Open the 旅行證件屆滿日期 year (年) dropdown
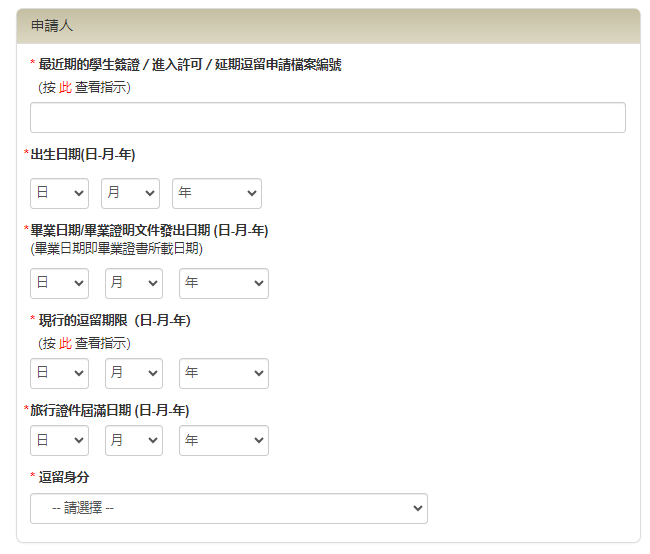 tap(224, 440)
